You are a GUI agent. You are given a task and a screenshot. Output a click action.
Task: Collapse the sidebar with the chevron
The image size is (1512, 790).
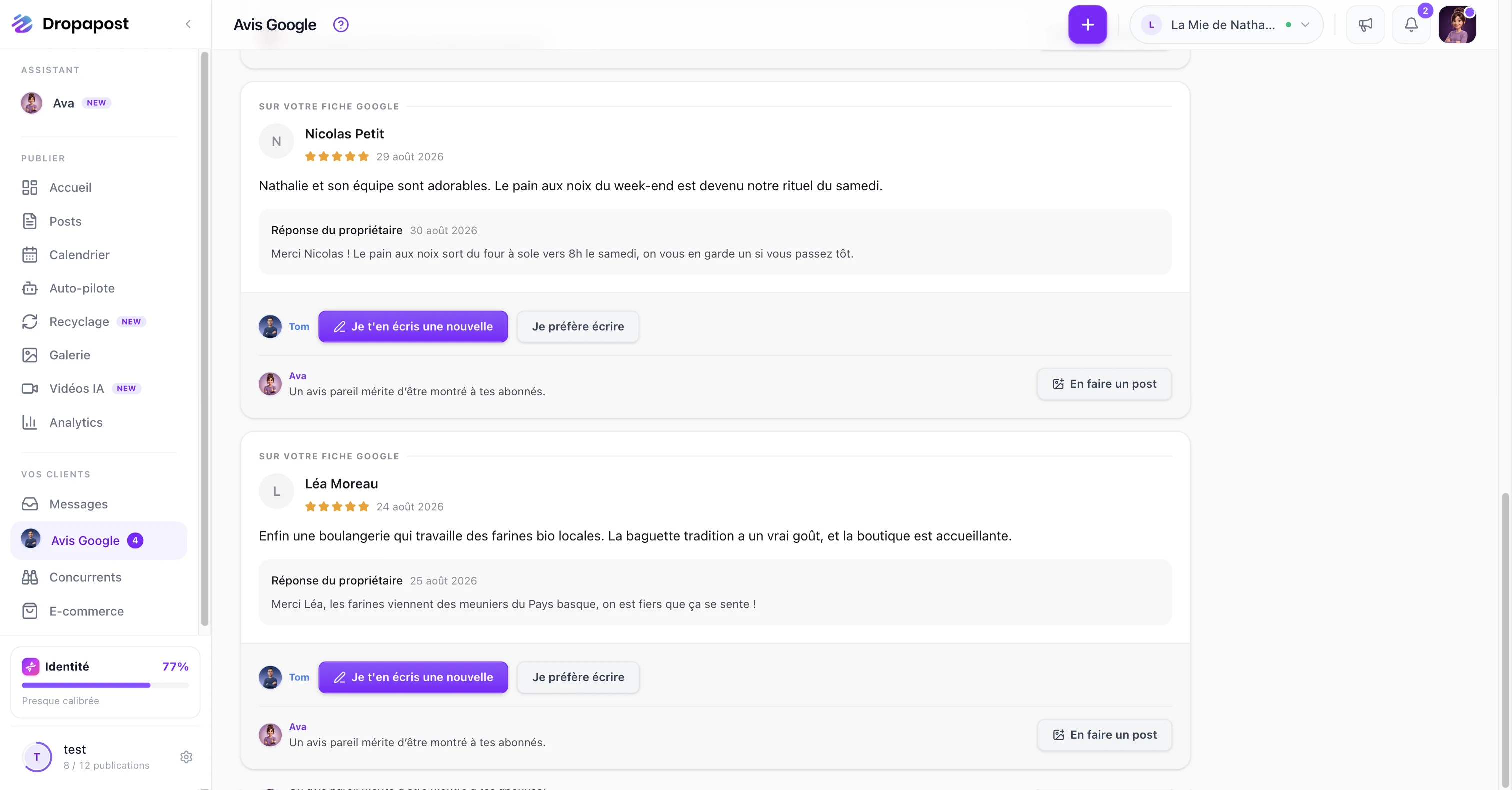point(188,24)
